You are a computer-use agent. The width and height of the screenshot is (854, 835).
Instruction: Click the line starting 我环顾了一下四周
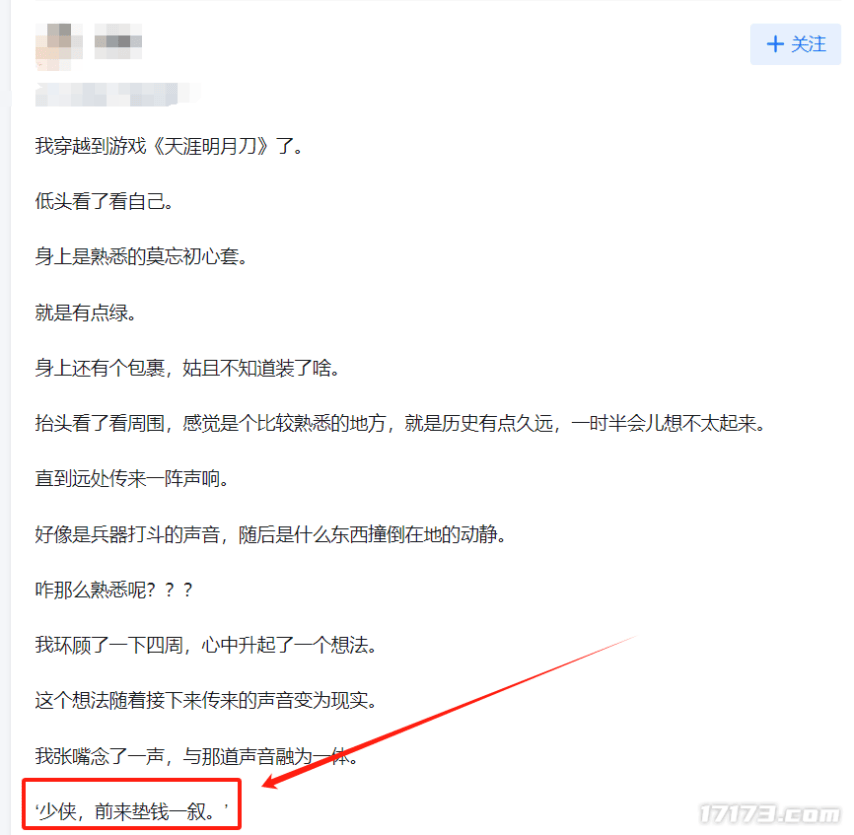click(206, 645)
